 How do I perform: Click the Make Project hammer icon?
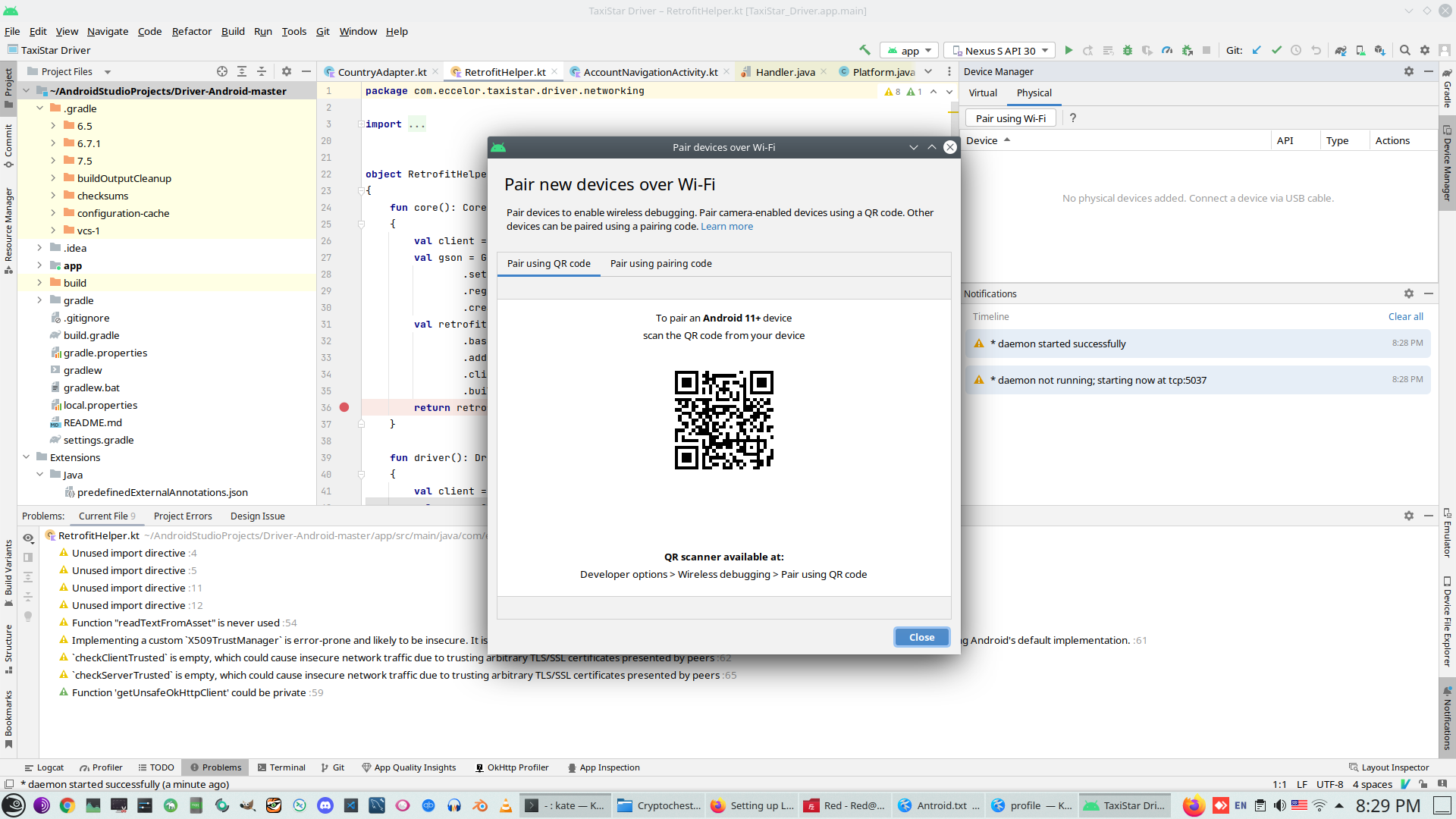(x=864, y=50)
